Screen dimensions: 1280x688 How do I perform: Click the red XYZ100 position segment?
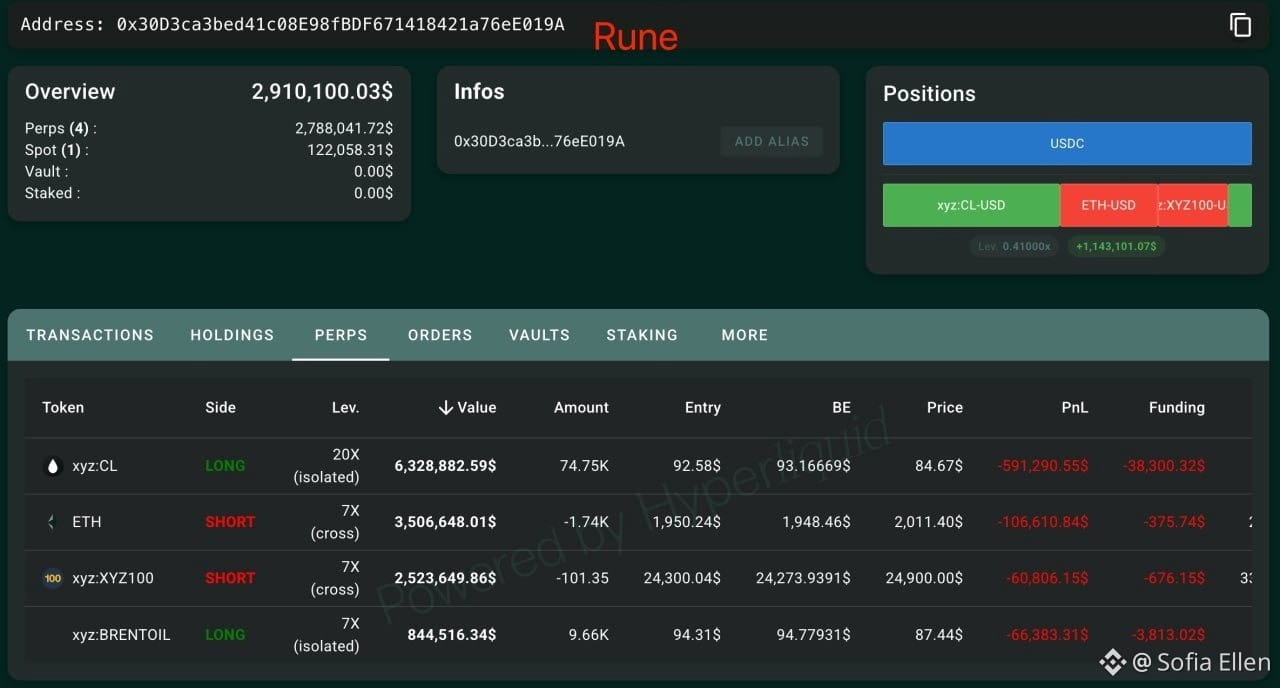point(1193,205)
